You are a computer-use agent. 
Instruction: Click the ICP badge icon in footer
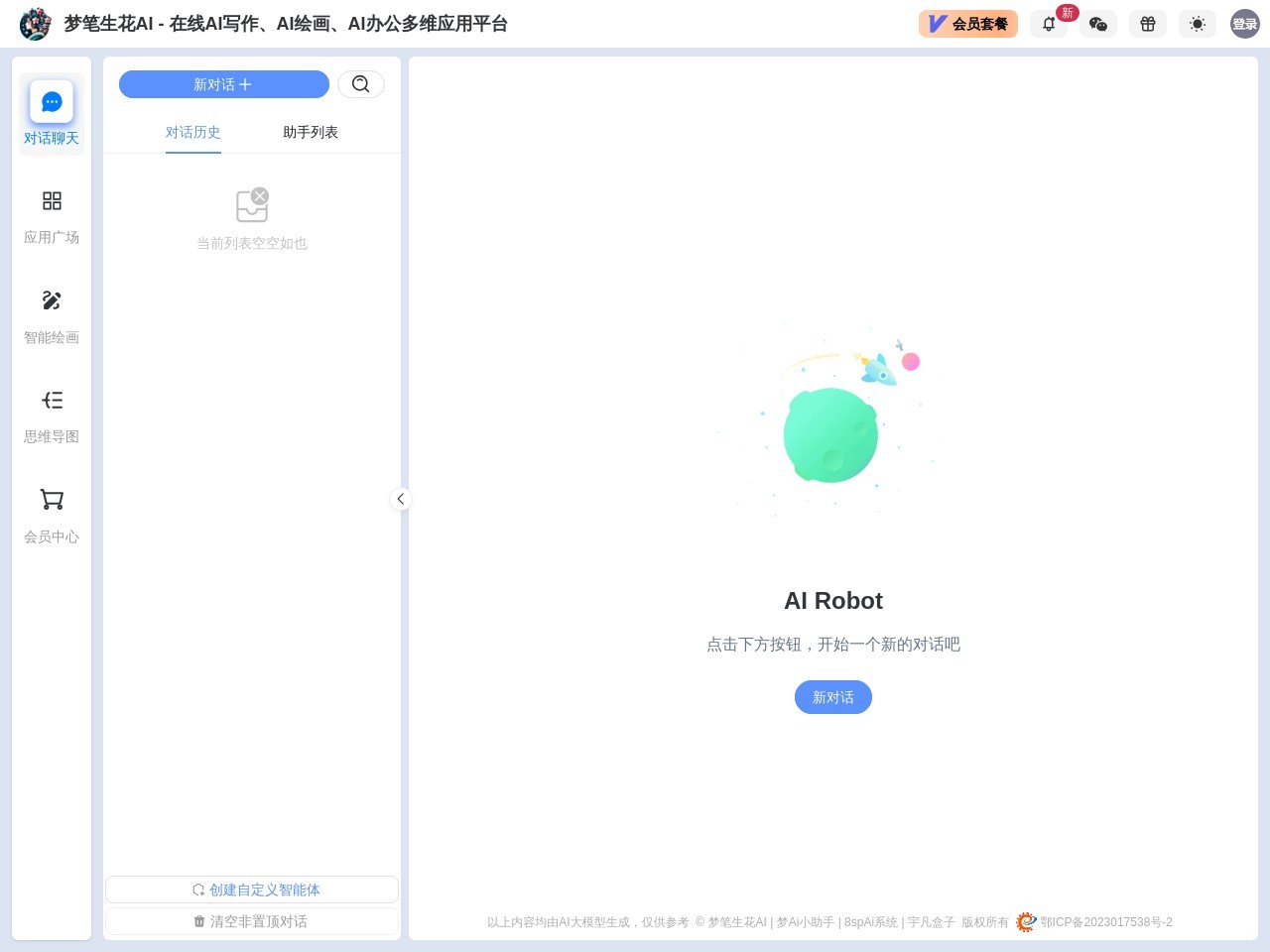(x=1026, y=922)
